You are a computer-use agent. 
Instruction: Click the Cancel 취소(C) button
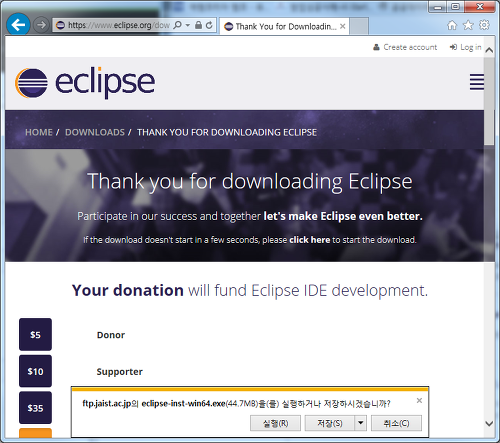(x=396, y=423)
